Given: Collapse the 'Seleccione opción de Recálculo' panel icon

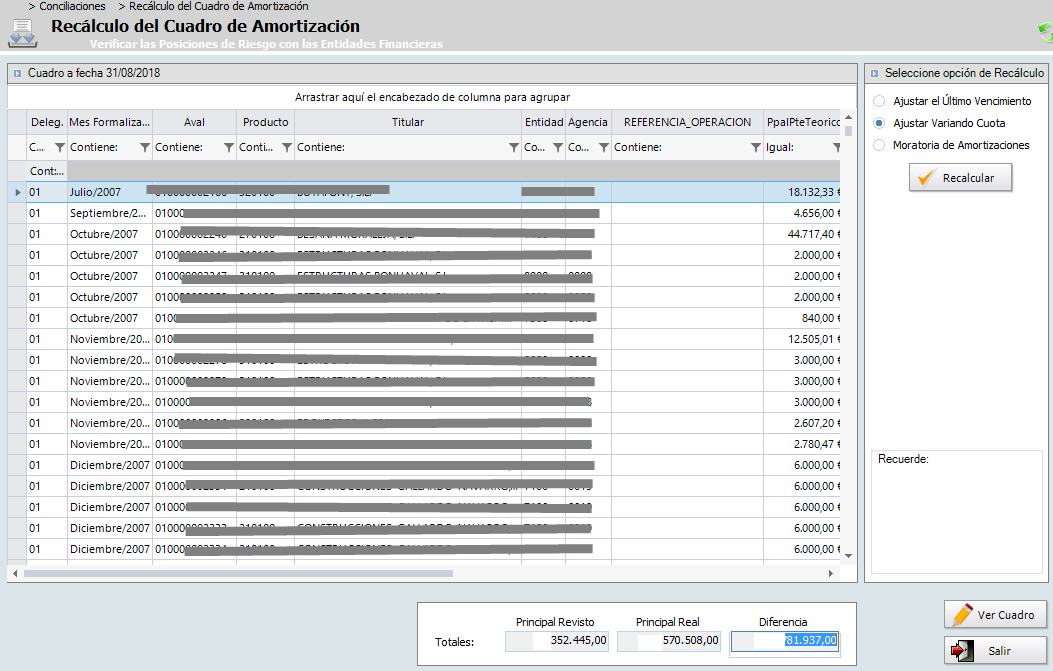Looking at the screenshot, I should (x=874, y=73).
